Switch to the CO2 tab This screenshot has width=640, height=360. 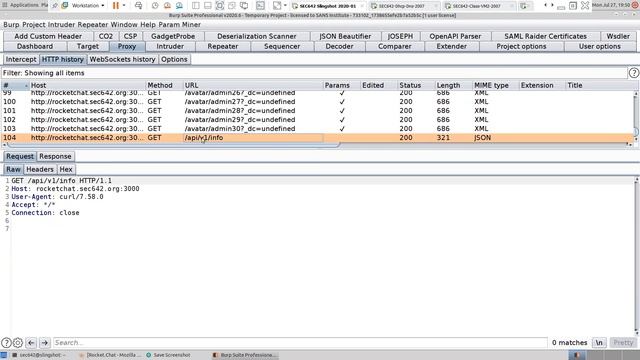[x=106, y=36]
